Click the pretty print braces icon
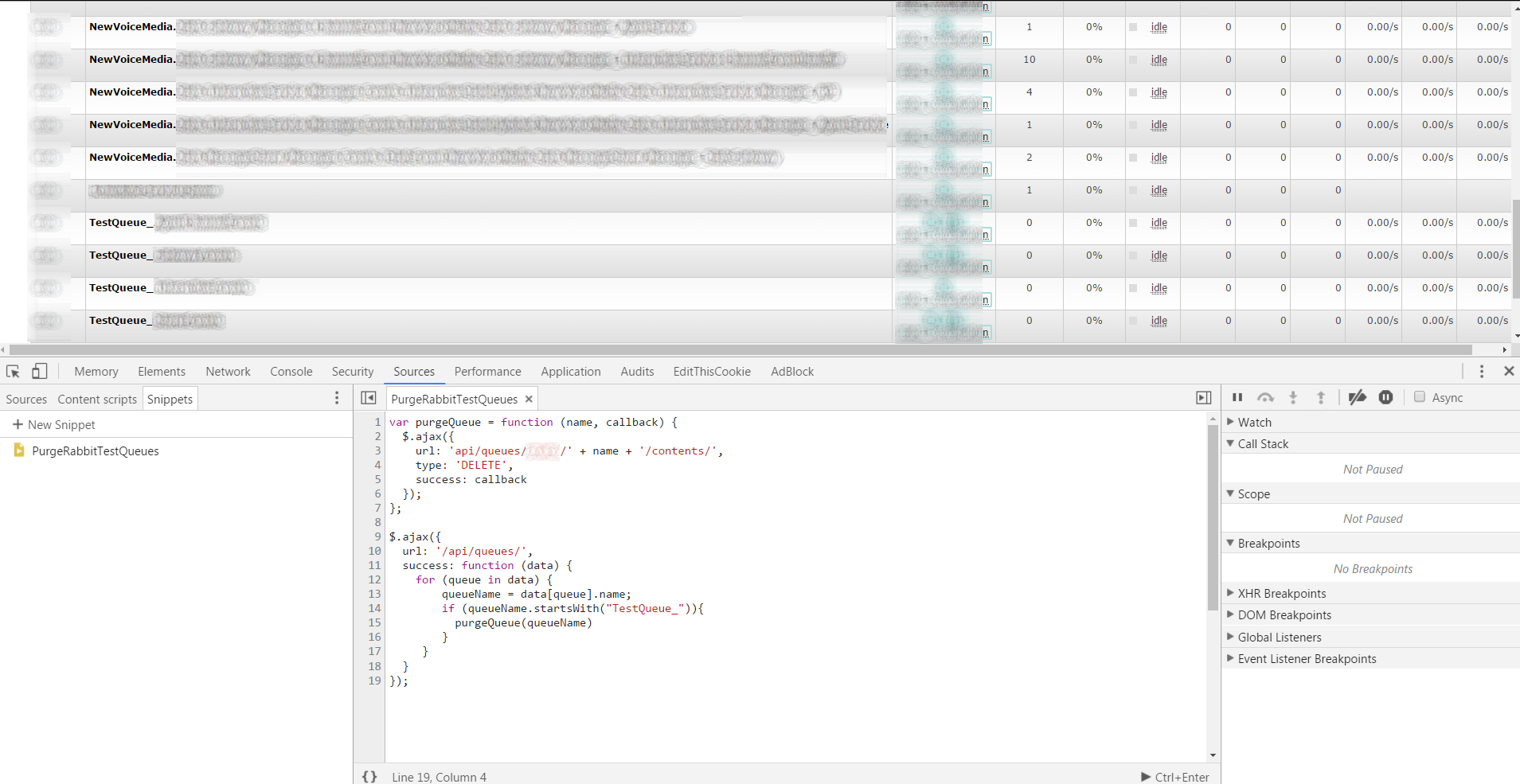The image size is (1520, 784). 369,777
